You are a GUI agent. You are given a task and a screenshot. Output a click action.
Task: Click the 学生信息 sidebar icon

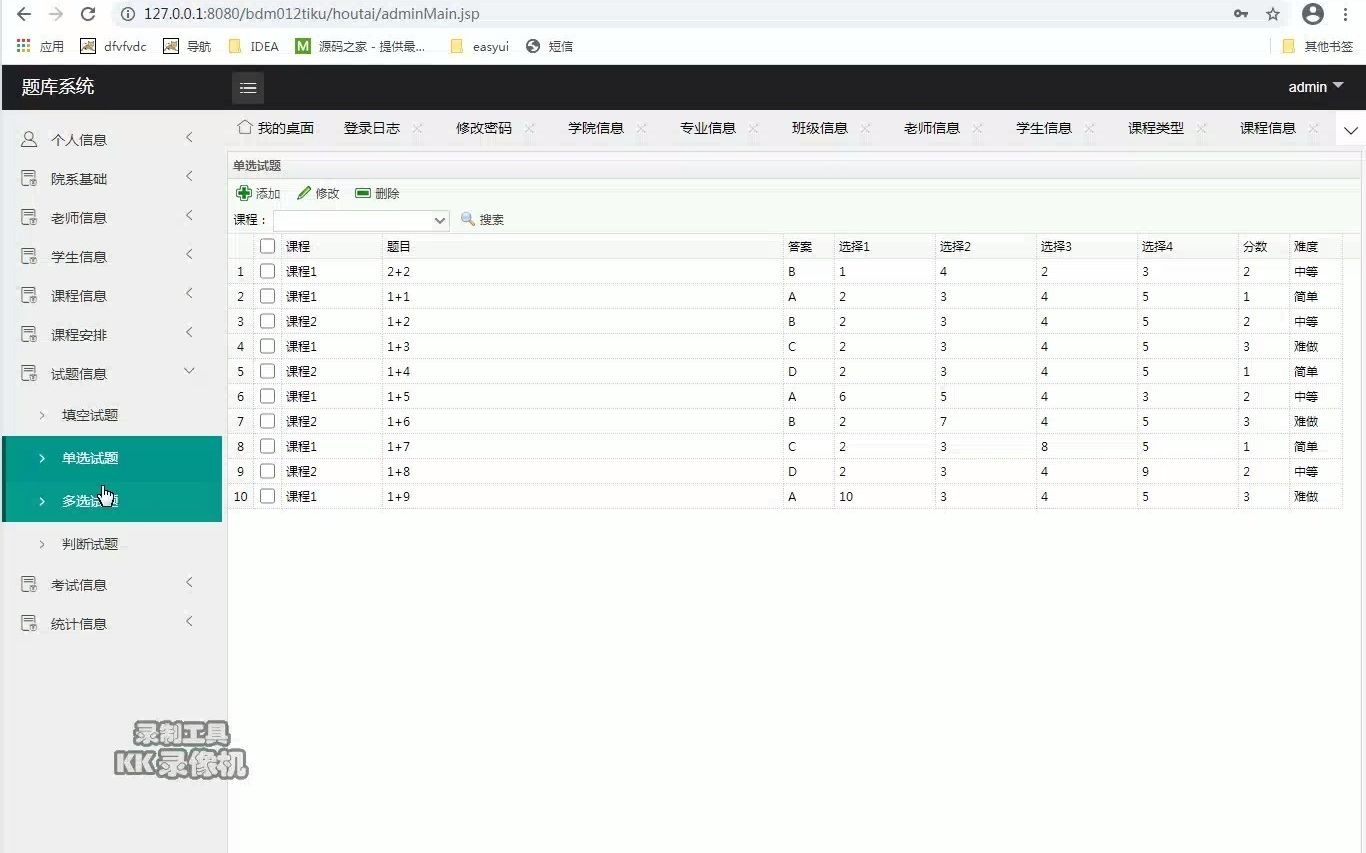pyautogui.click(x=30, y=256)
